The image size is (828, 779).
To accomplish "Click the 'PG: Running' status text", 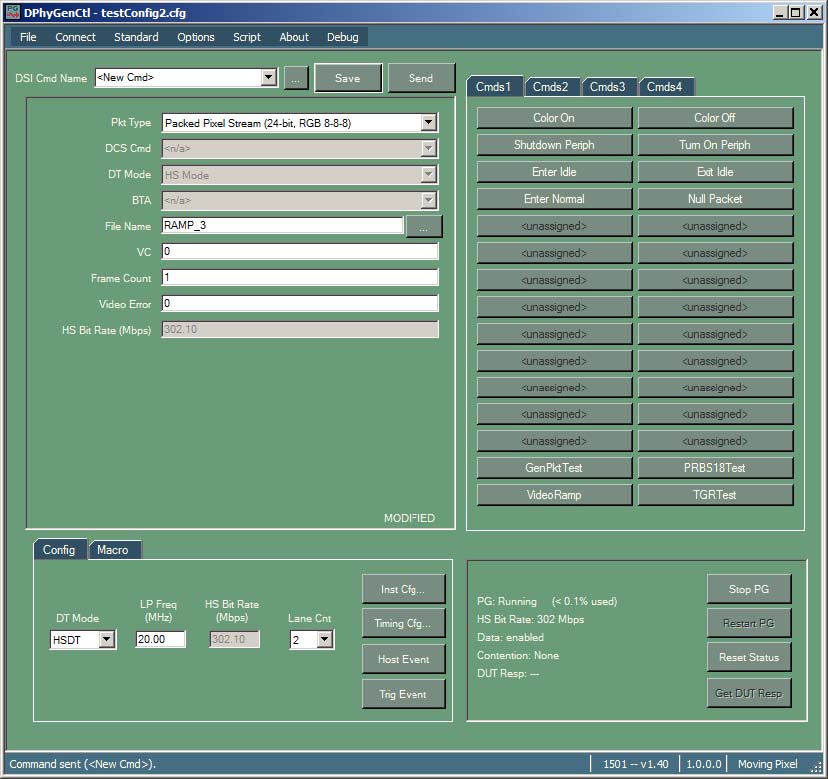I will [506, 601].
